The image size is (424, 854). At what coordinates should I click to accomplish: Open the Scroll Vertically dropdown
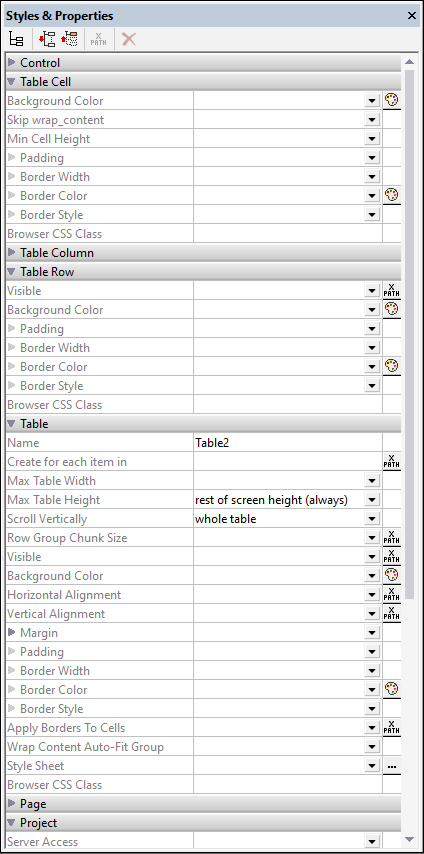tap(372, 518)
